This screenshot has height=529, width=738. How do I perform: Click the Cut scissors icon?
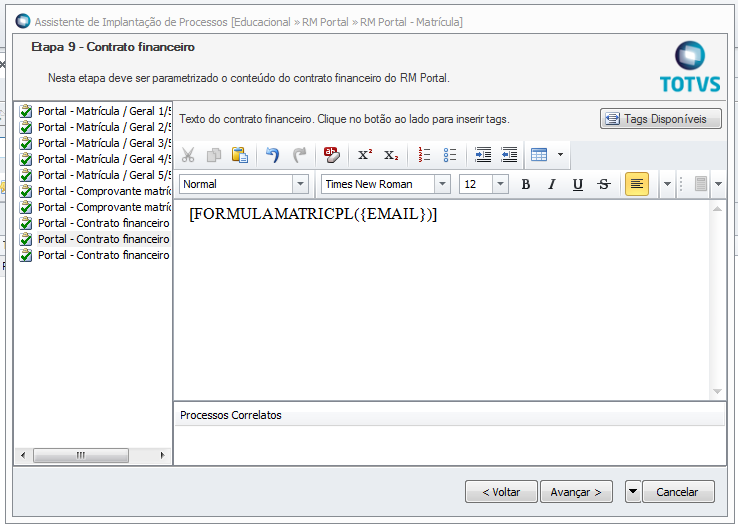tap(188, 155)
